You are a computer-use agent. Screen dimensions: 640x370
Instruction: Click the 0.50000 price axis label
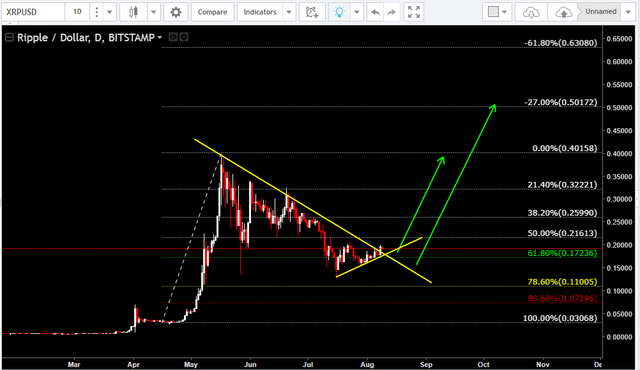click(x=619, y=108)
